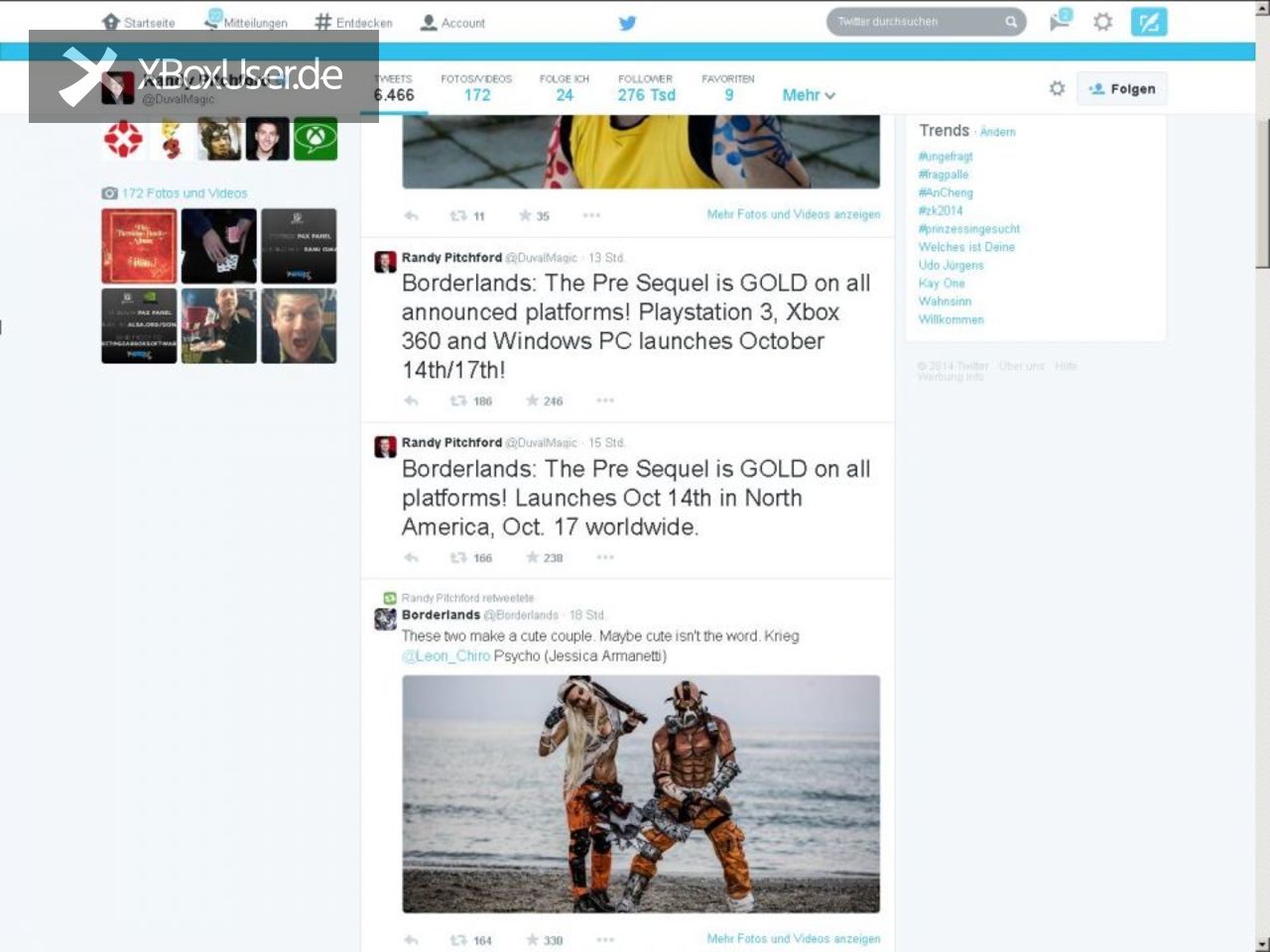Select the Favoriten 9 tab

point(728,88)
